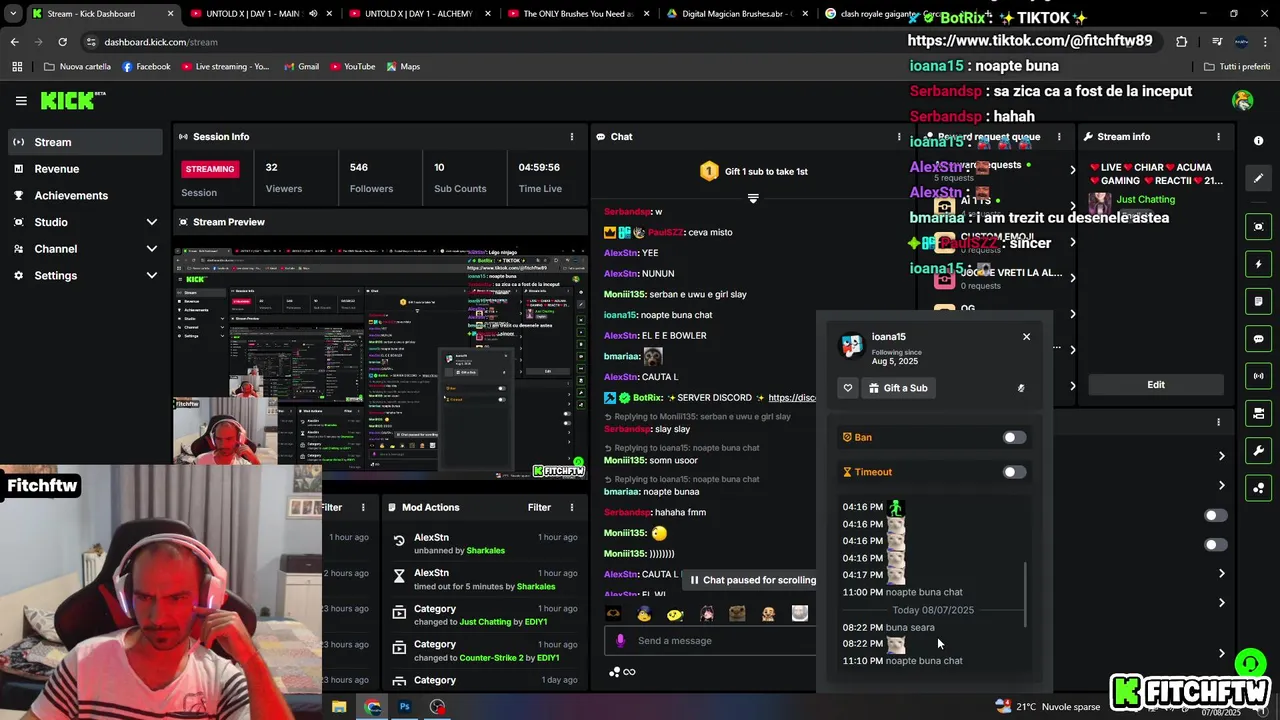The image size is (1280, 720).
Task: Switch to The ONLY Brushes You Need tab
Action: [577, 14]
